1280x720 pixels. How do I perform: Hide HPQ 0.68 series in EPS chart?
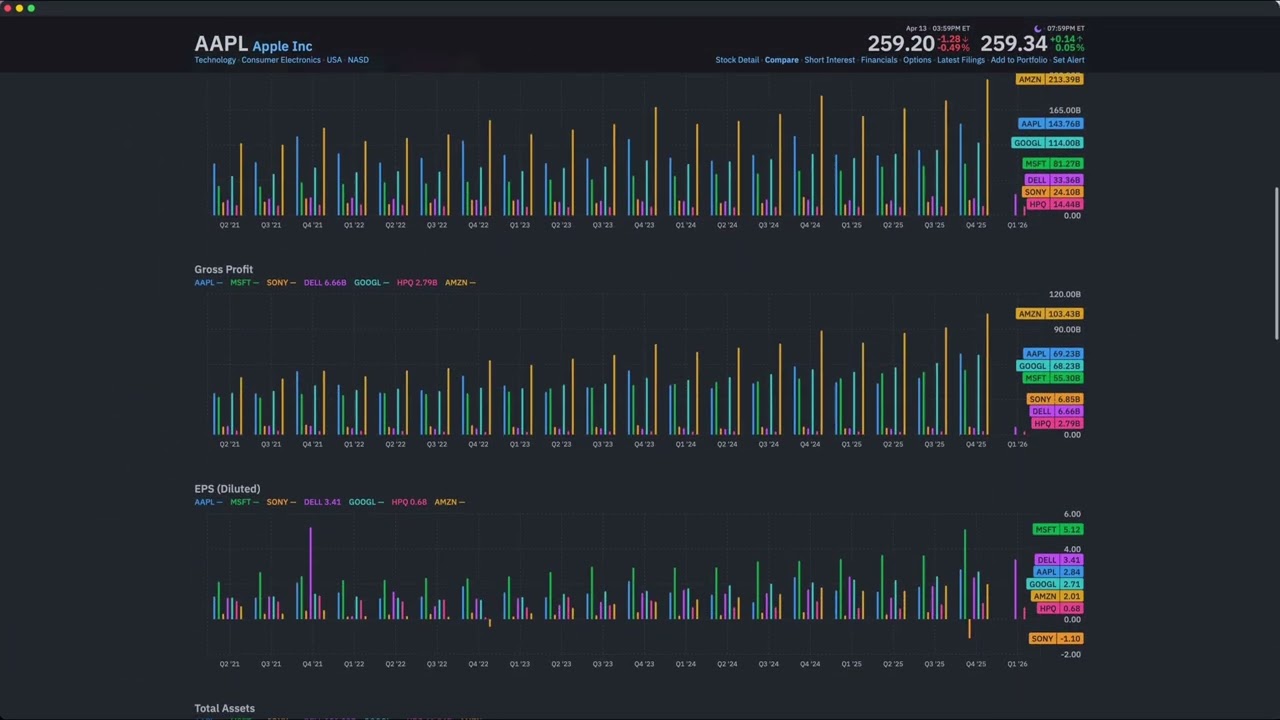click(x=409, y=502)
